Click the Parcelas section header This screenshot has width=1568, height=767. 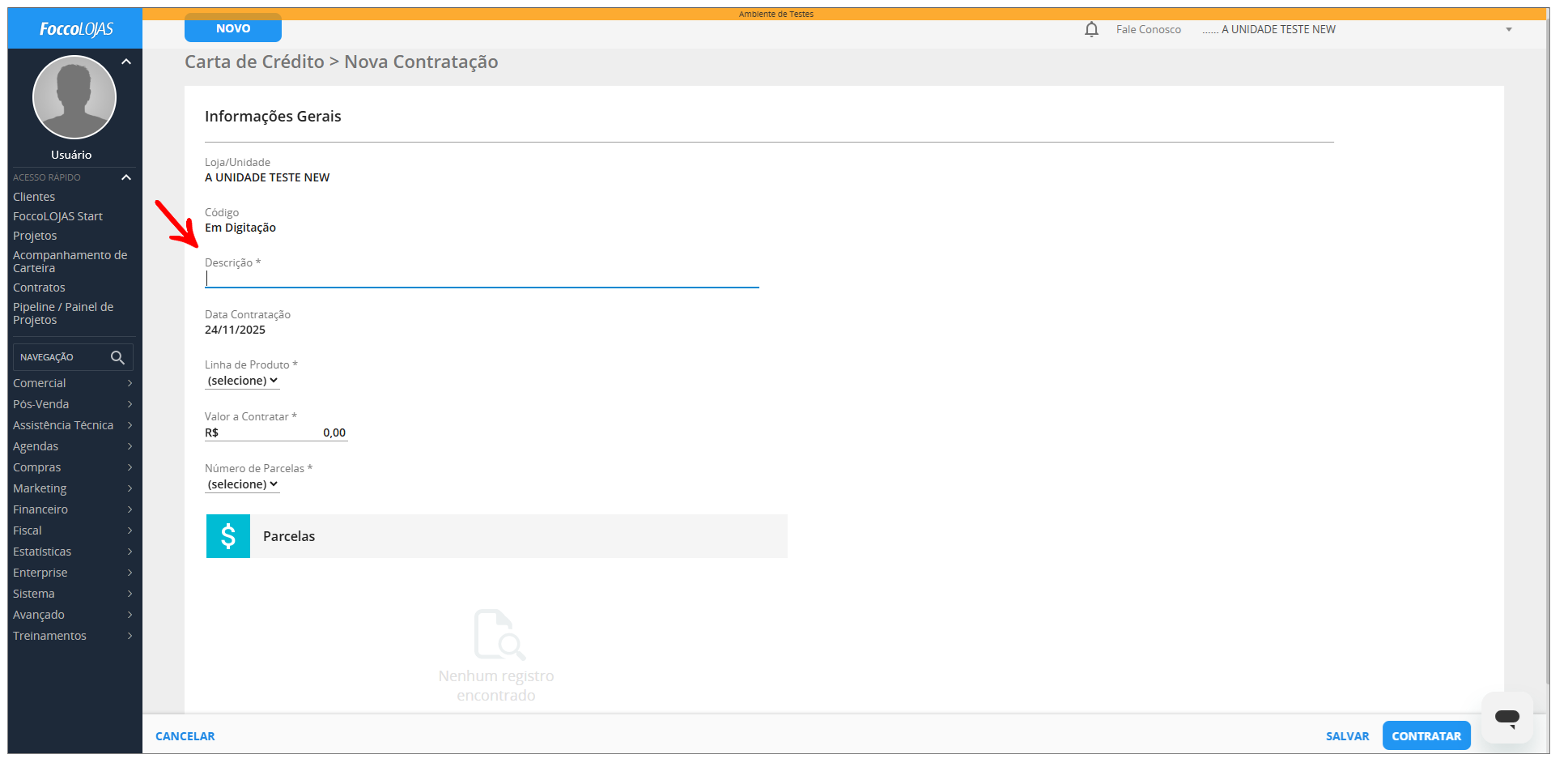coord(496,536)
